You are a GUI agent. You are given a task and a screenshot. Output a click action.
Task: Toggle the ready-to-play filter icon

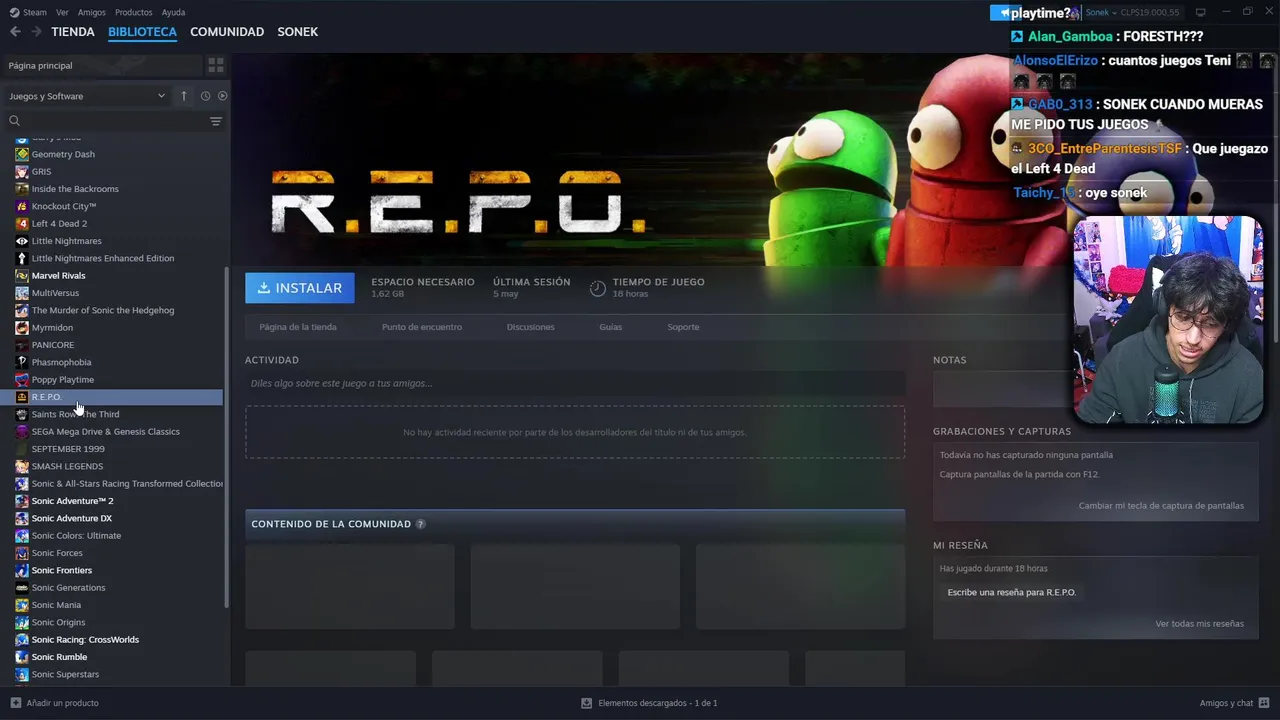pos(223,96)
